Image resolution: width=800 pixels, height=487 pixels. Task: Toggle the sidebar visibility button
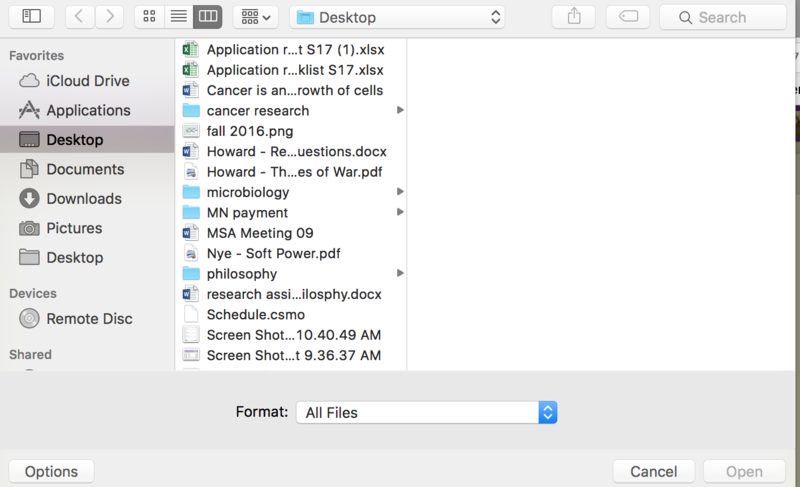(x=32, y=16)
